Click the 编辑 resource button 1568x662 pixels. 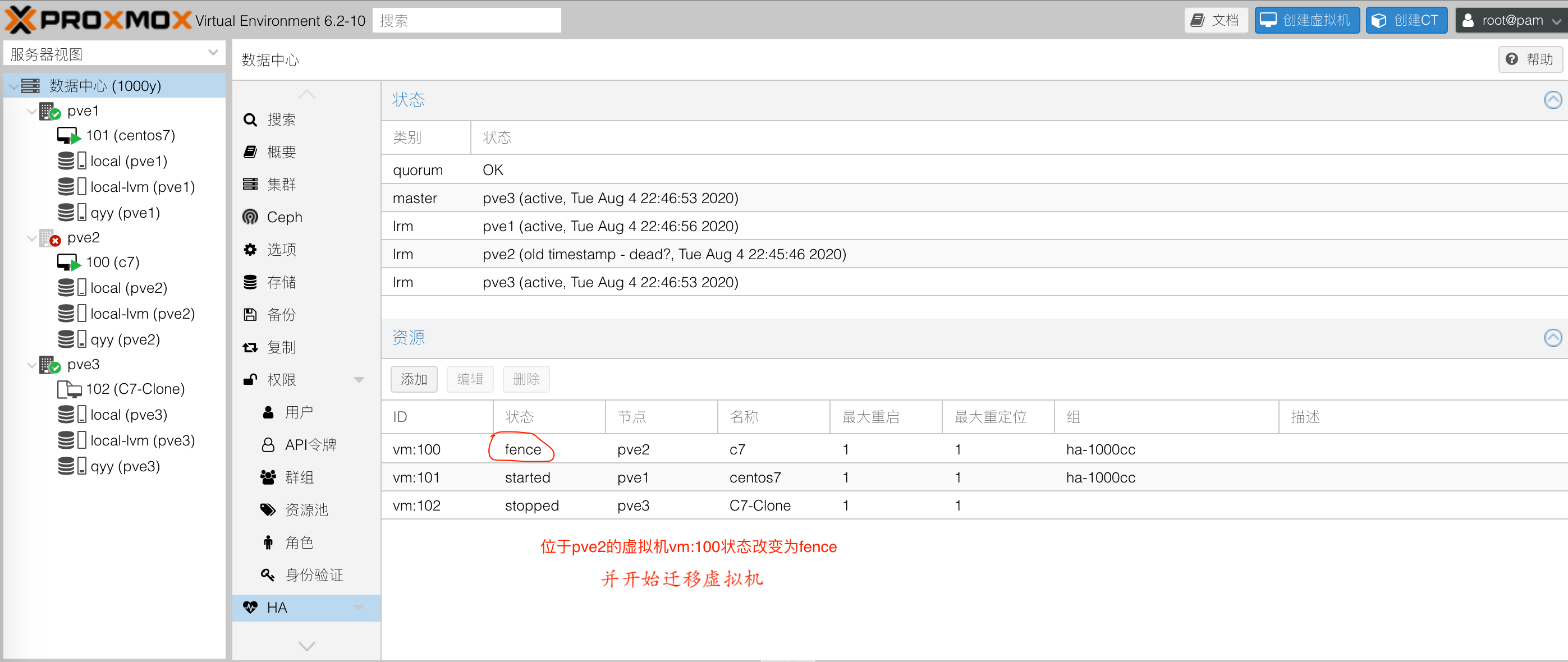(470, 379)
